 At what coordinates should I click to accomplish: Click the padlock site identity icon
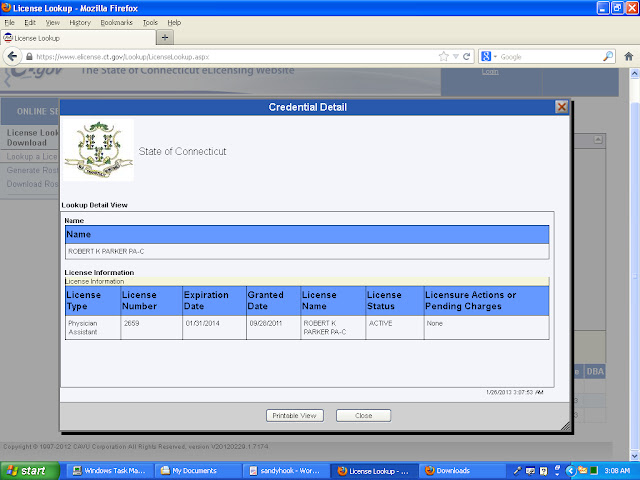29,57
